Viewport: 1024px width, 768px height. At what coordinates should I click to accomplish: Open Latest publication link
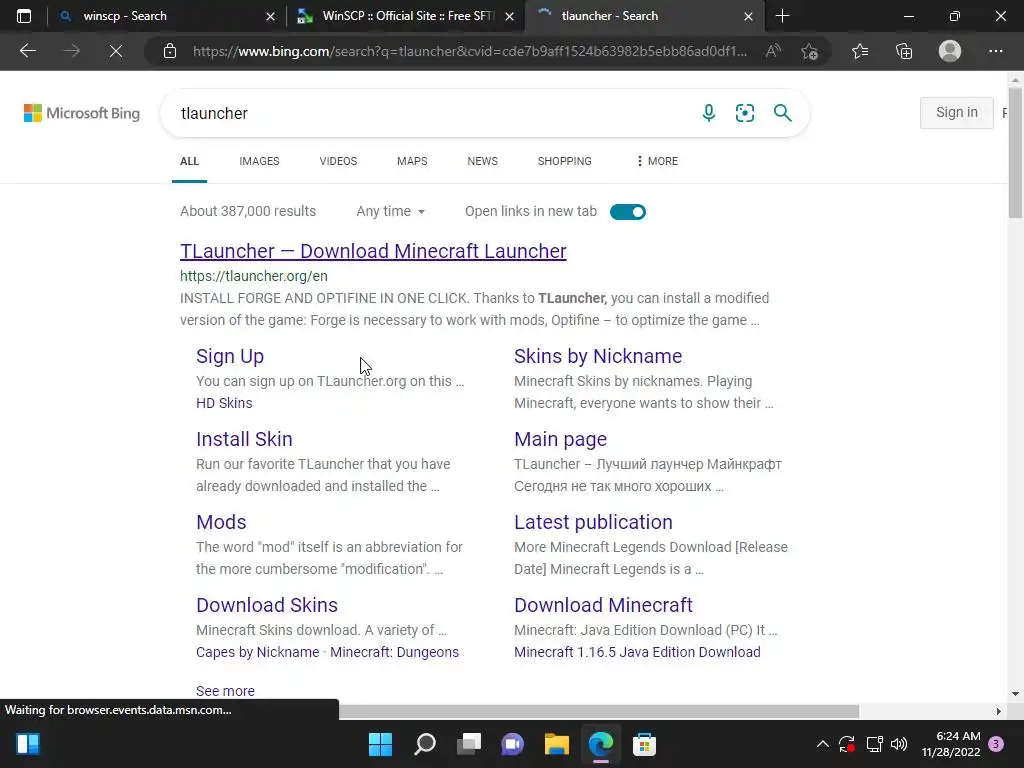(593, 522)
